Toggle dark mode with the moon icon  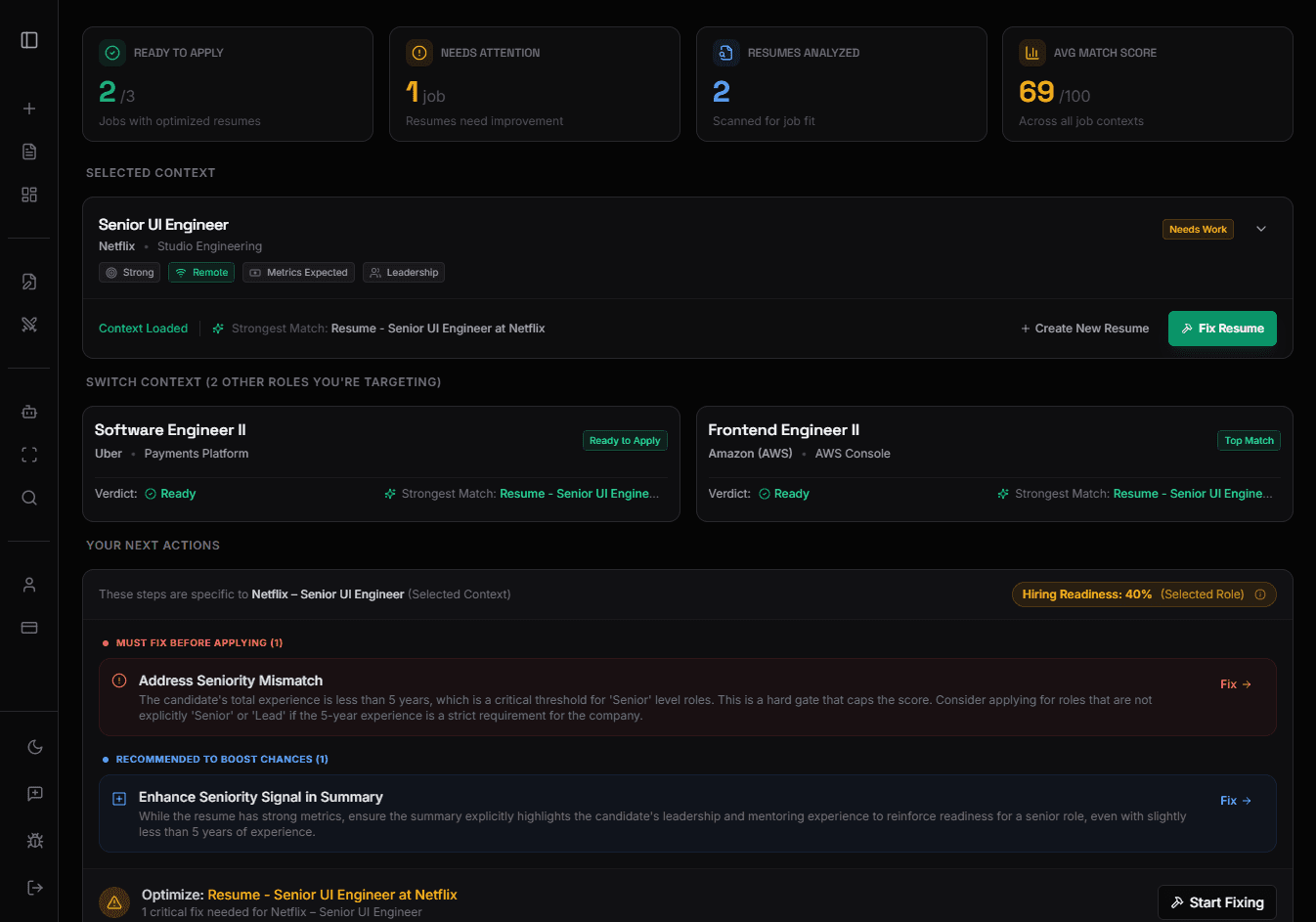pos(35,747)
